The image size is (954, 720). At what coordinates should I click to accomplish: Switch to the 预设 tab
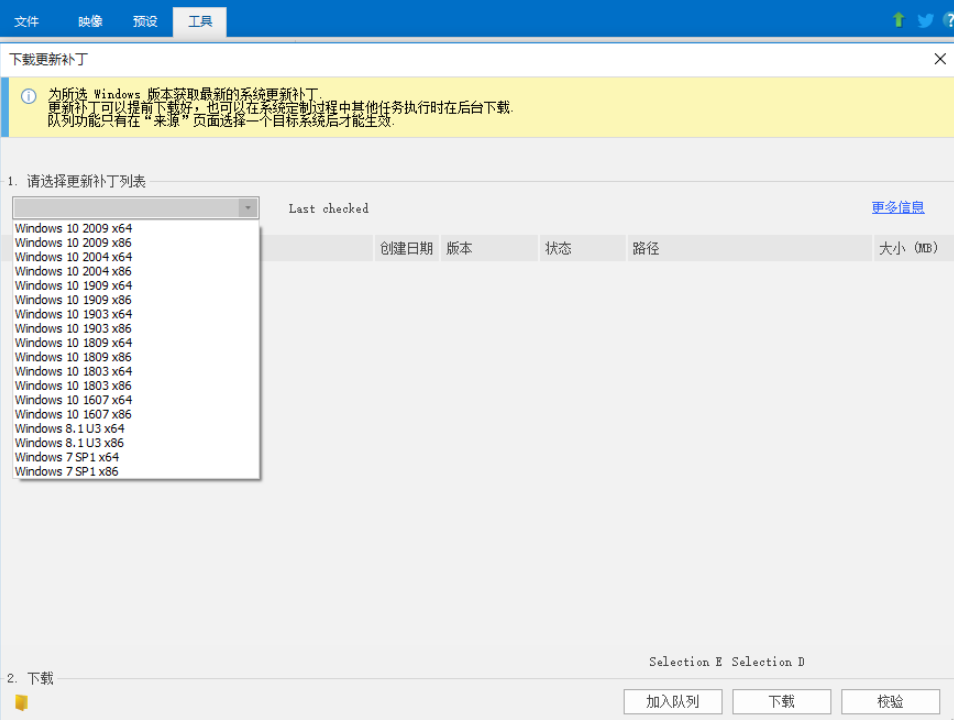tap(145, 22)
